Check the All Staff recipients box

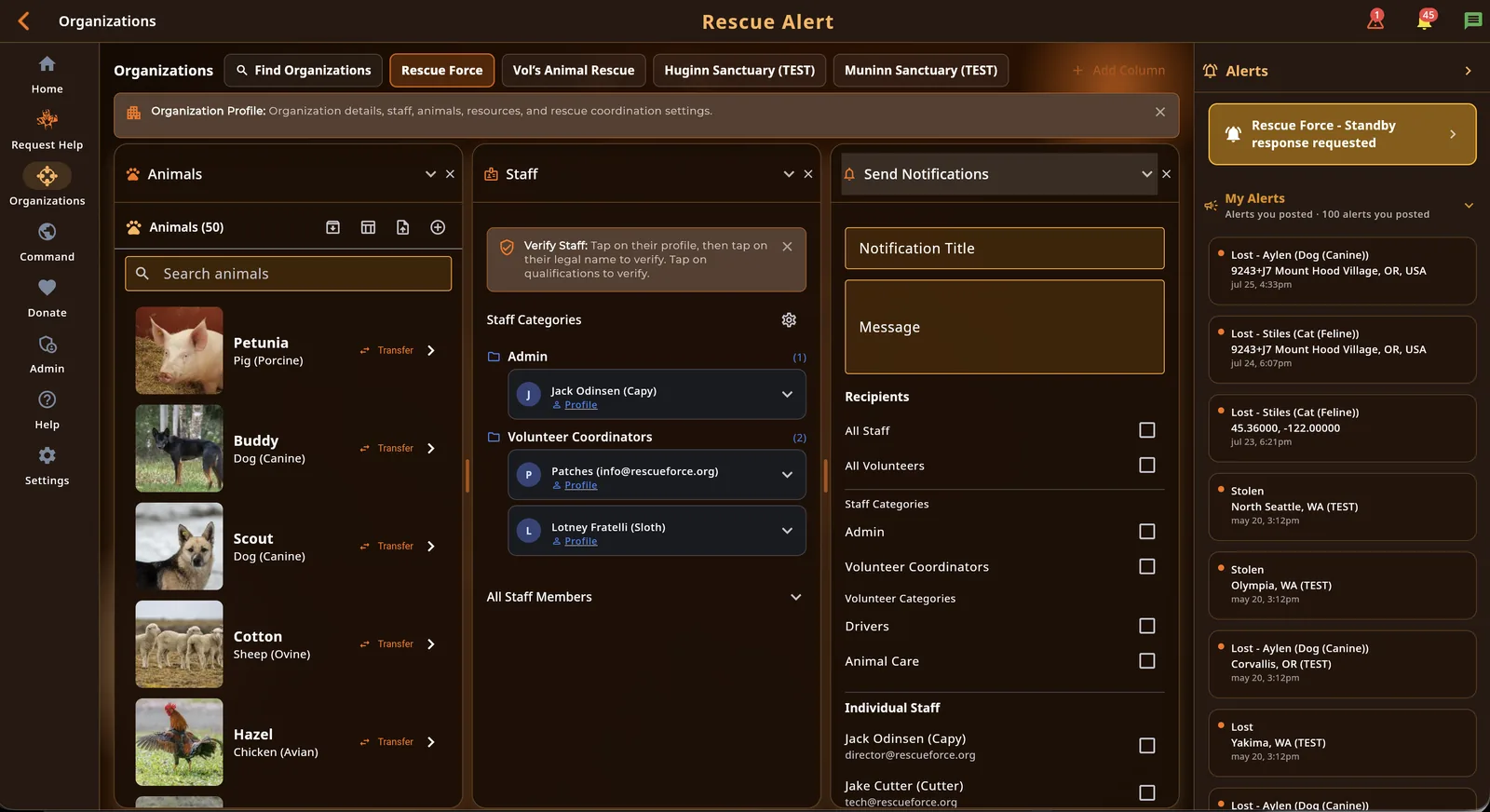click(1147, 430)
